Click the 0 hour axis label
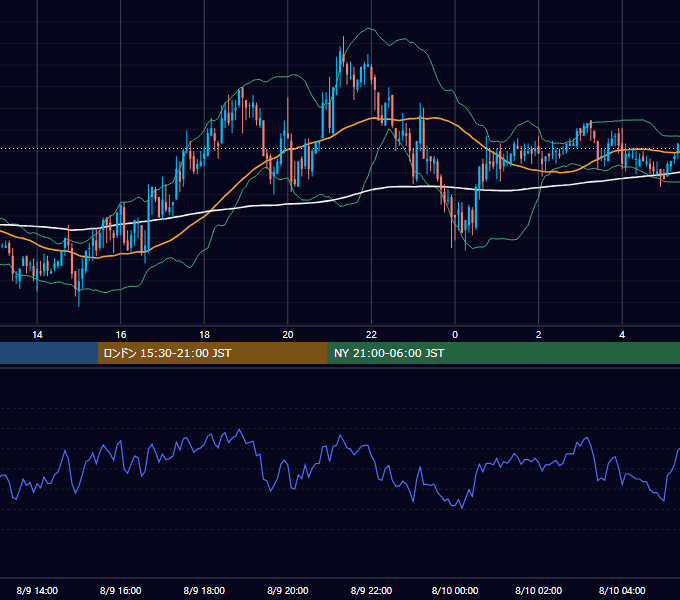Image resolution: width=680 pixels, height=600 pixels. pyautogui.click(x=455, y=335)
